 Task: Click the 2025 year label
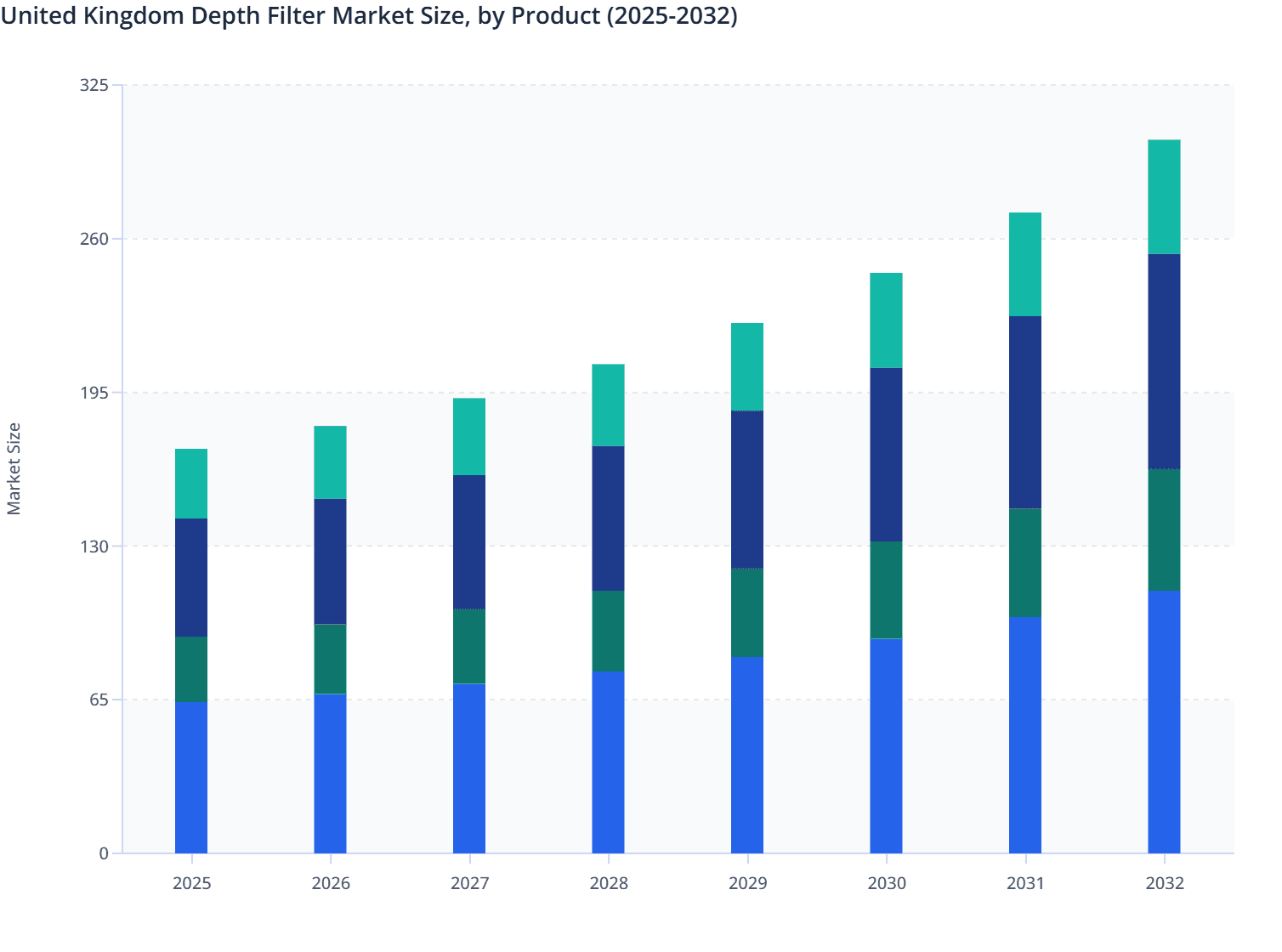pos(192,883)
